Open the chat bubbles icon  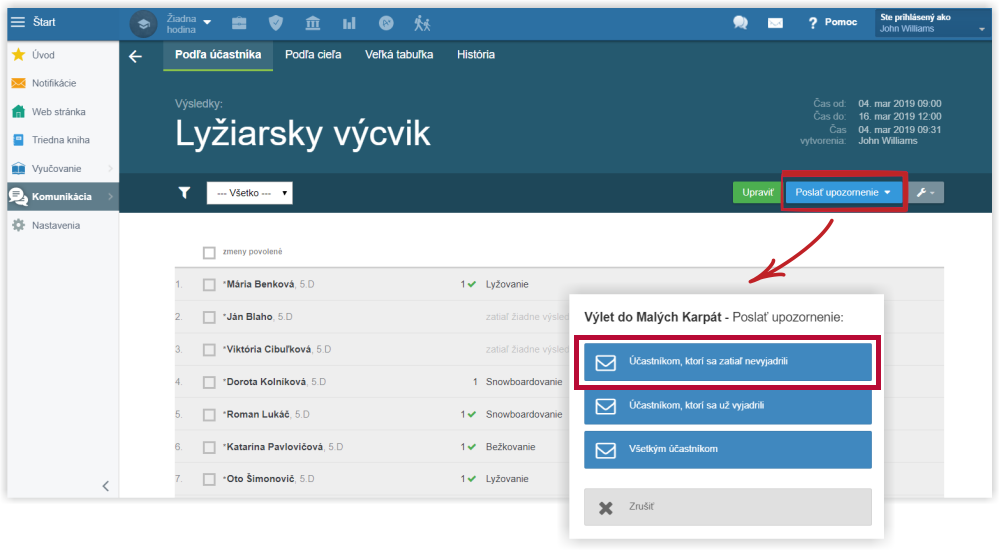click(x=740, y=23)
